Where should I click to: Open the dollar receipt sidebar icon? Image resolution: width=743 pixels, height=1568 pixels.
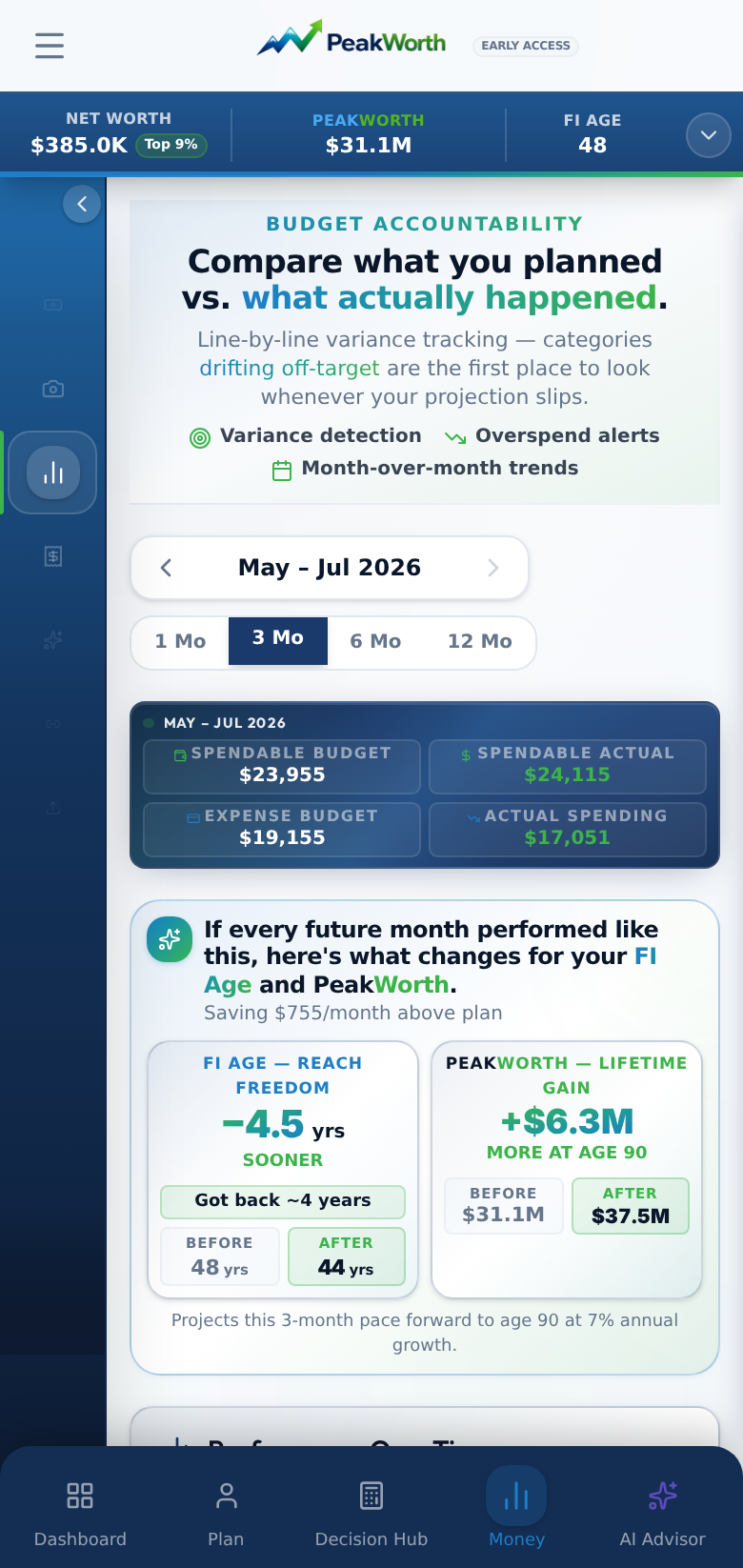pos(53,556)
